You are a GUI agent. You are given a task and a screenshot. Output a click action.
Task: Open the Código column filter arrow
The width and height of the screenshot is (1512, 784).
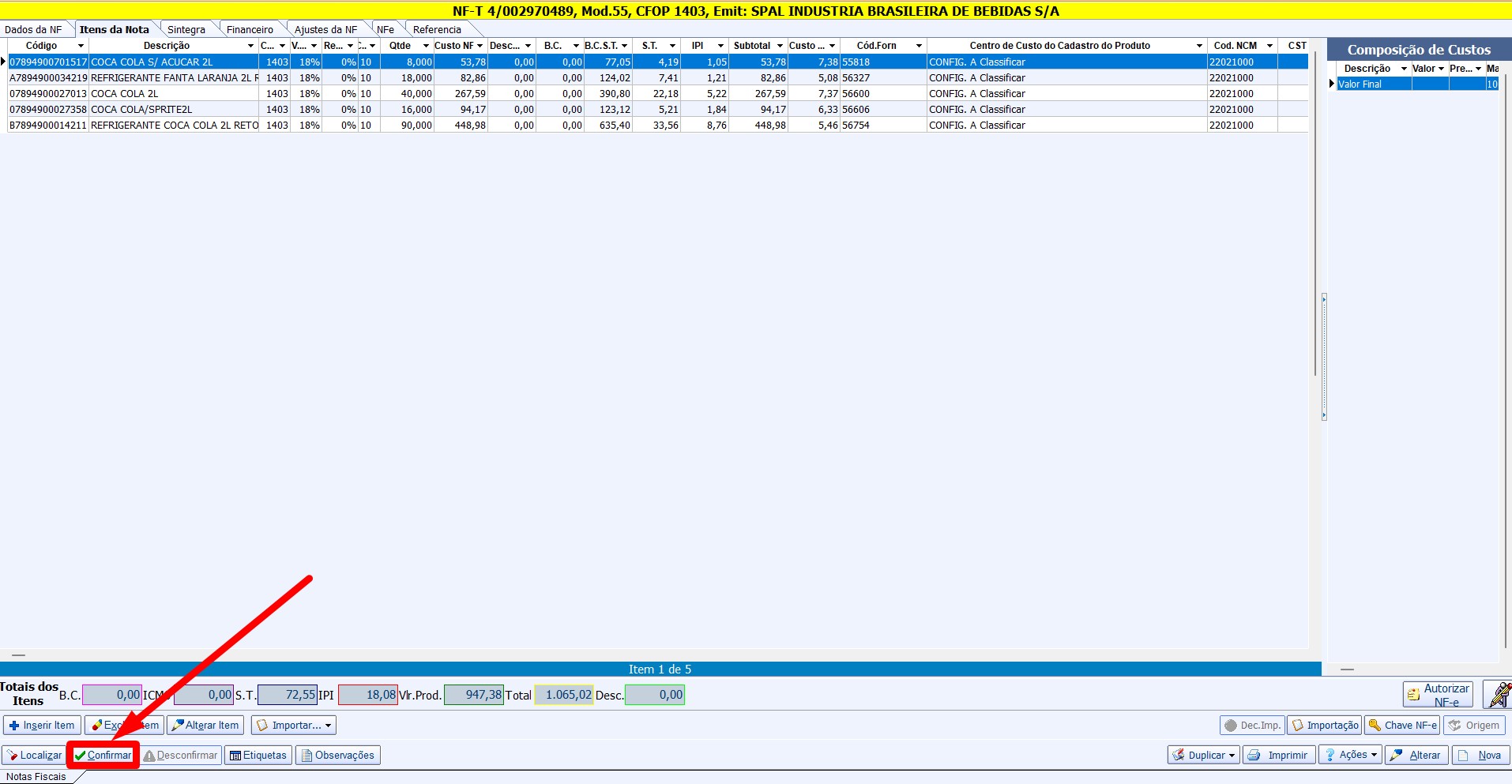[x=81, y=46]
